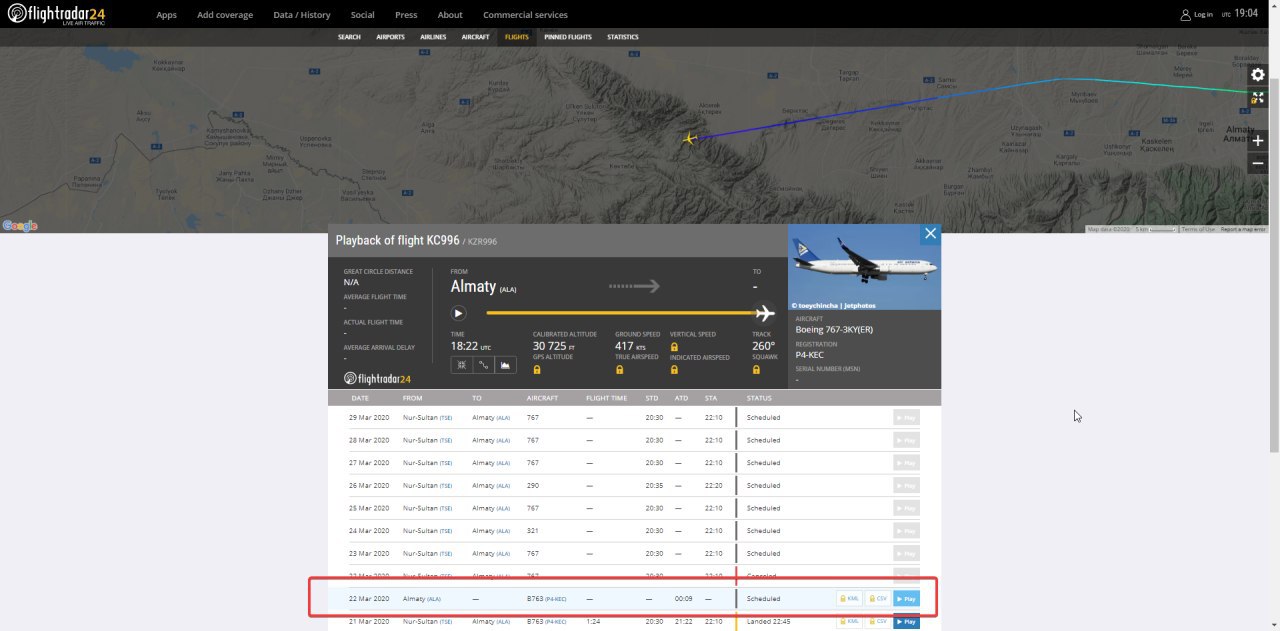1280x631 pixels.
Task: Click the date cell 27 Mar 2020
Action: (x=369, y=463)
